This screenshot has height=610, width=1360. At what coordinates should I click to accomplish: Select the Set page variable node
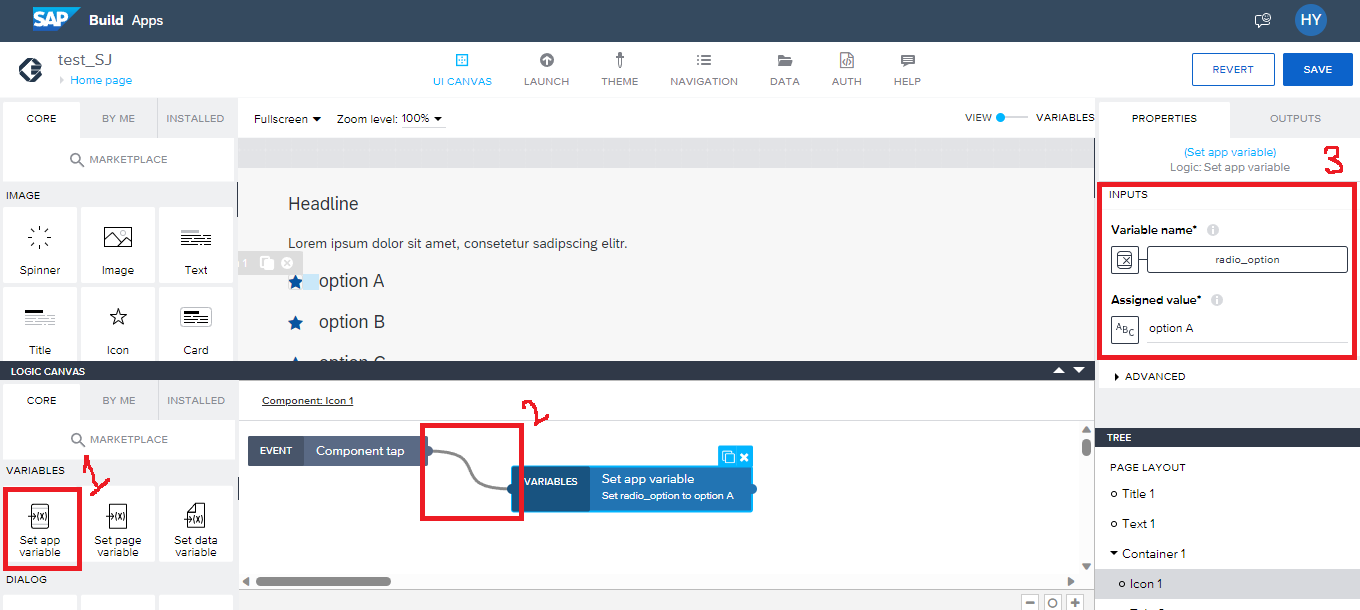pos(118,524)
